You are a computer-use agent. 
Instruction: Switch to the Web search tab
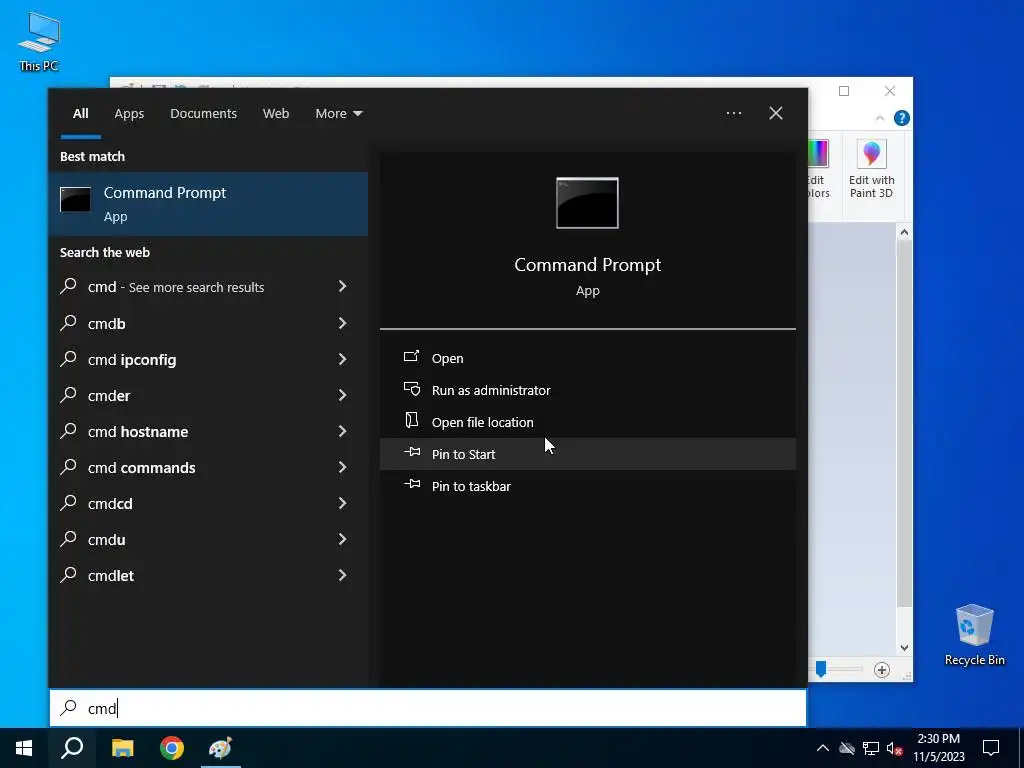(276, 114)
